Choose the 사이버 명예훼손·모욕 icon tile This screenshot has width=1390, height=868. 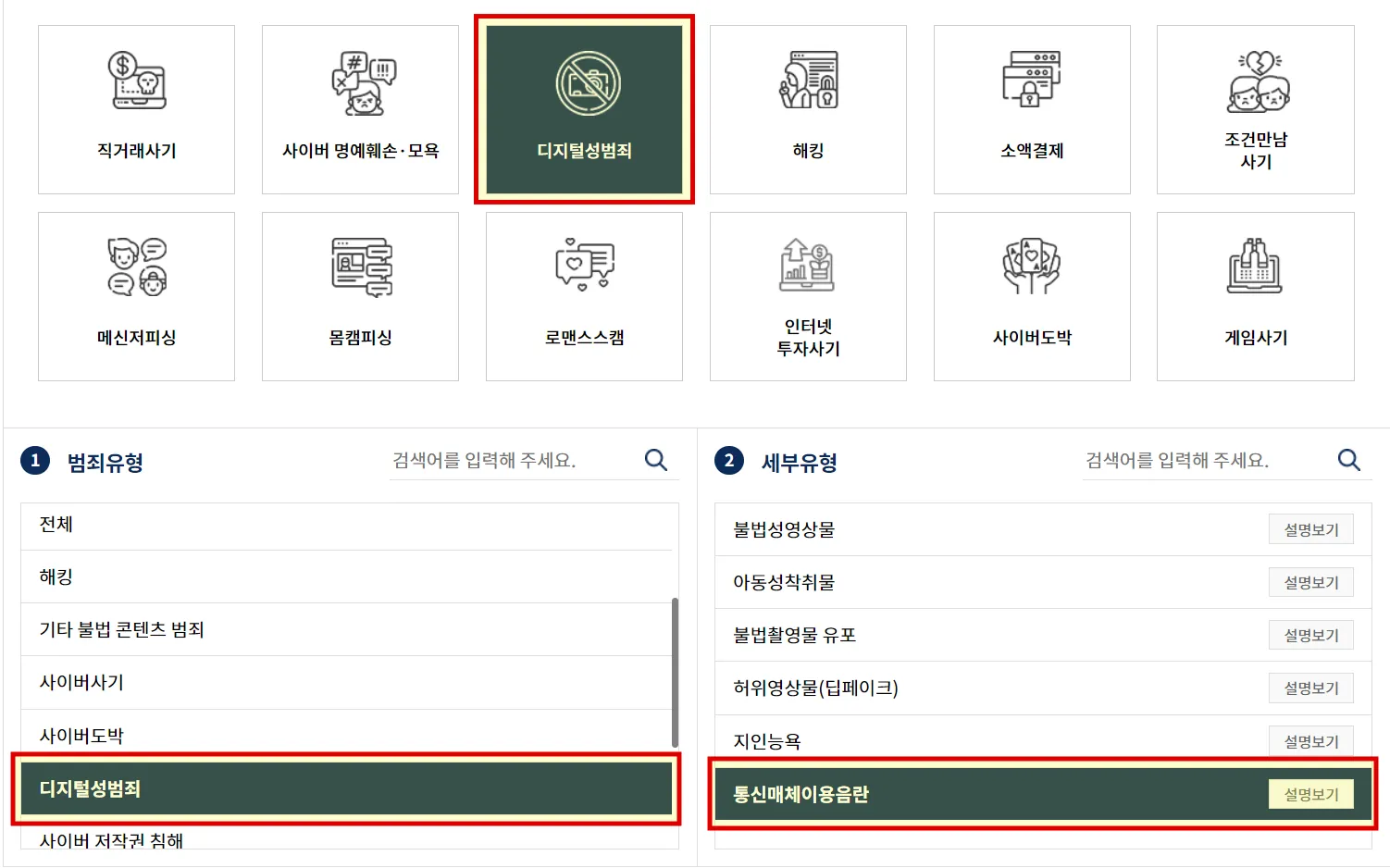click(x=360, y=109)
